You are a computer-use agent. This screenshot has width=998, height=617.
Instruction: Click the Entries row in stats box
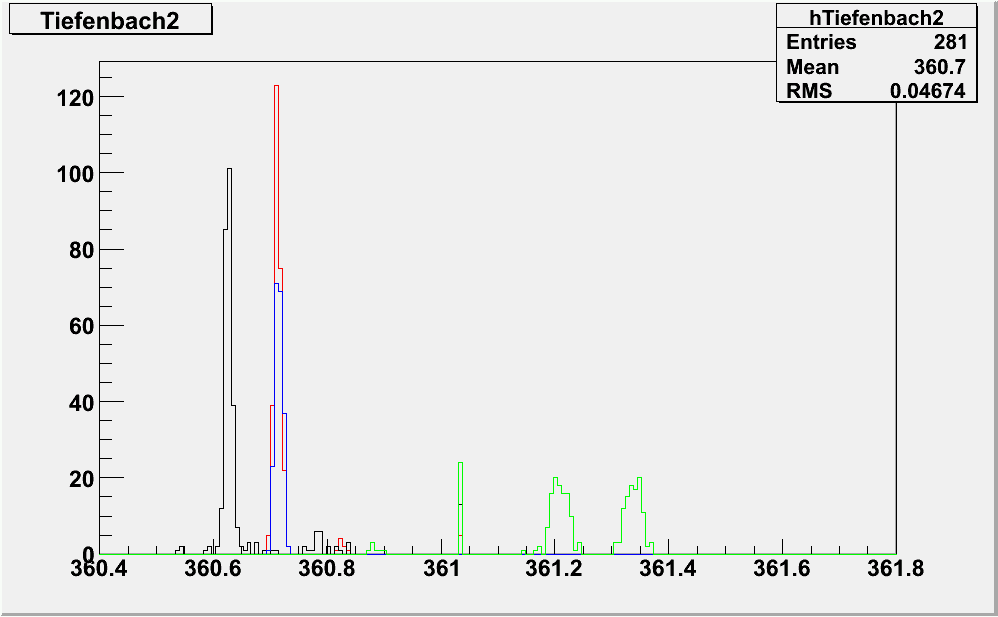click(876, 42)
